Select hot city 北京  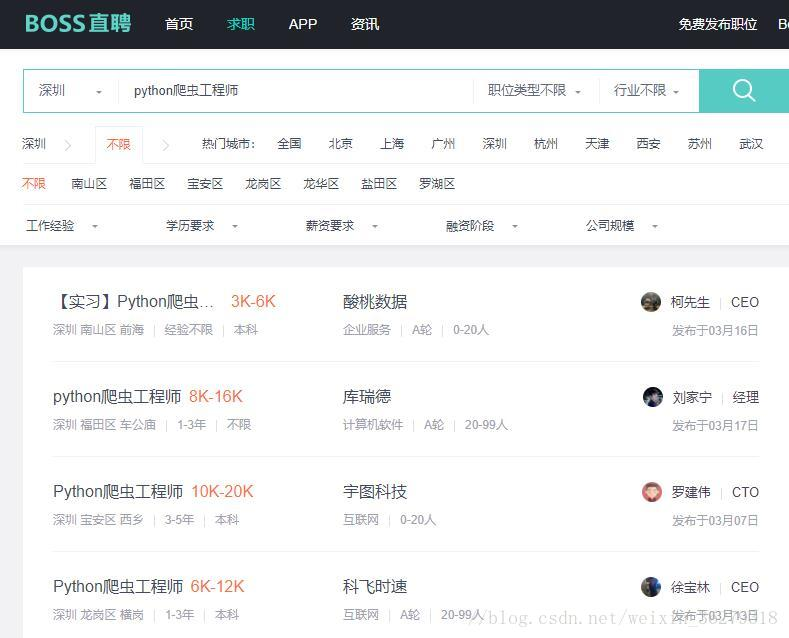341,144
